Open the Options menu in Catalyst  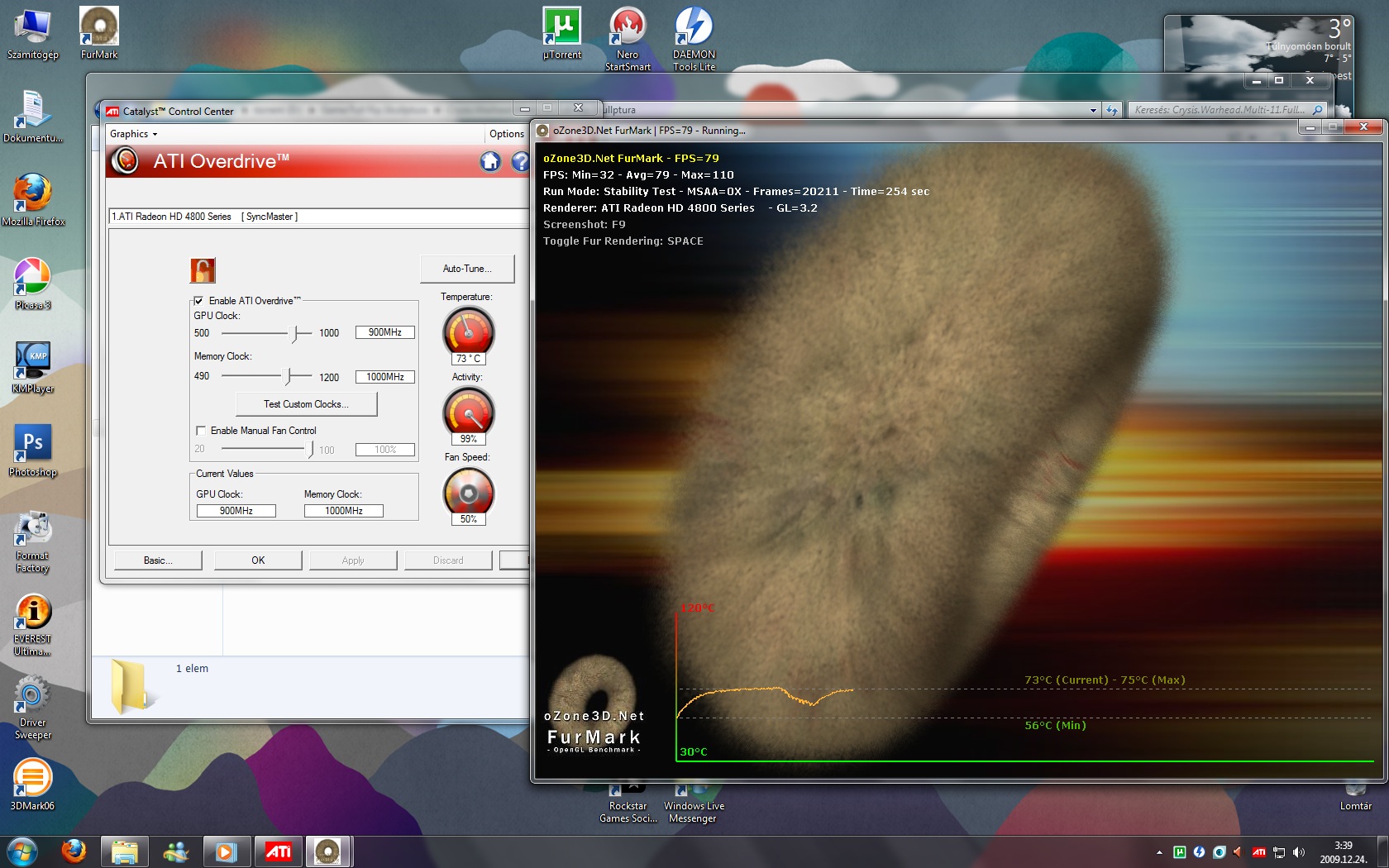pos(506,134)
